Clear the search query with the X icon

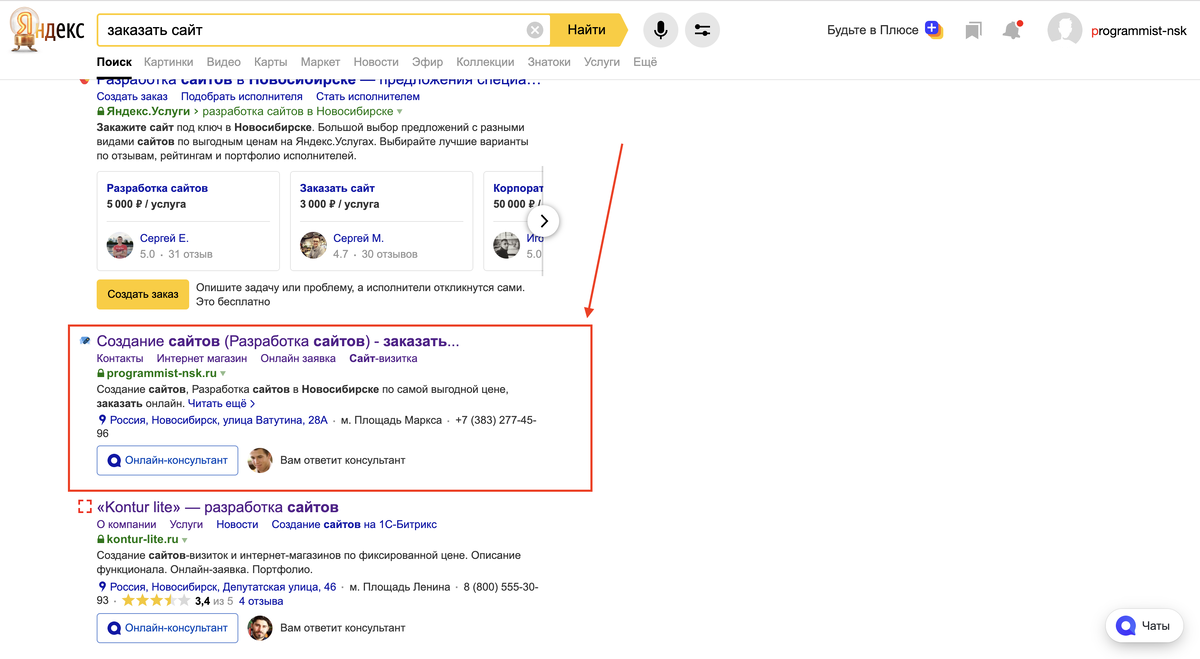click(535, 30)
